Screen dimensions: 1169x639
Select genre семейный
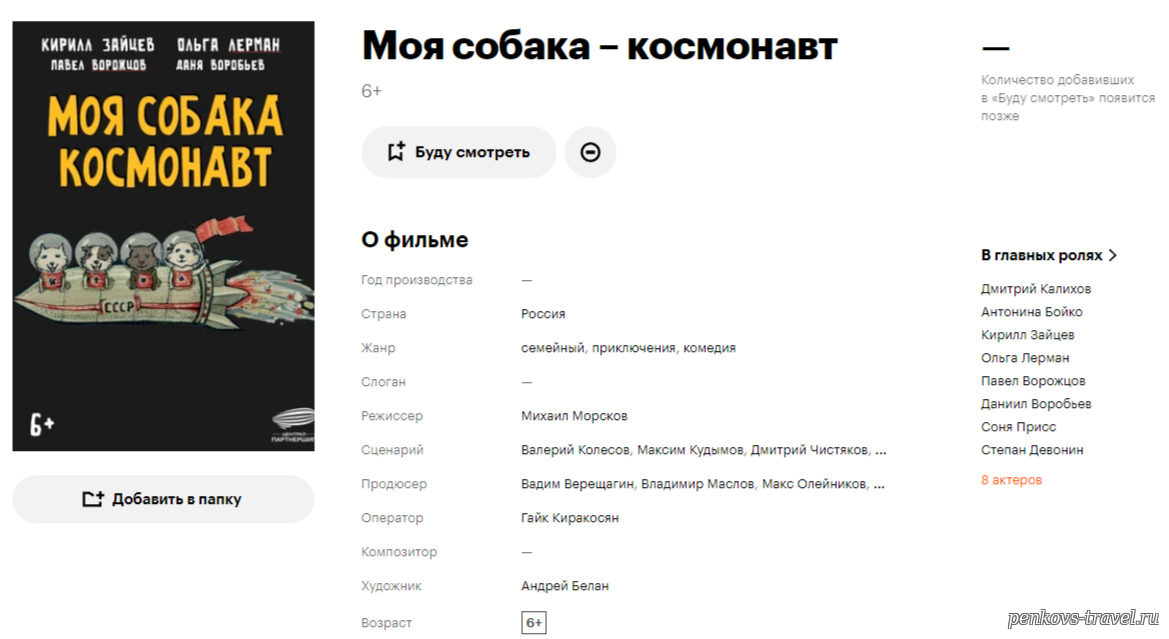tap(552, 348)
